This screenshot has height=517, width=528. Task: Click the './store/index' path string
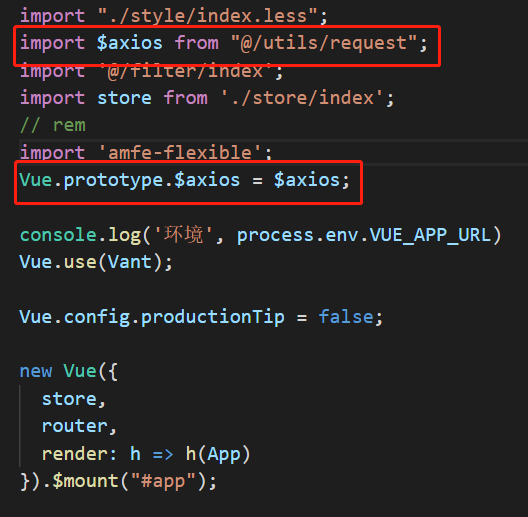coord(302,98)
